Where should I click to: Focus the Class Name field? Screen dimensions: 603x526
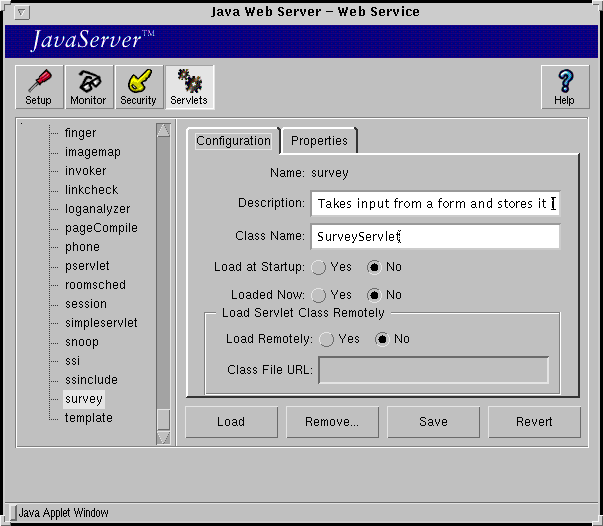click(435, 236)
